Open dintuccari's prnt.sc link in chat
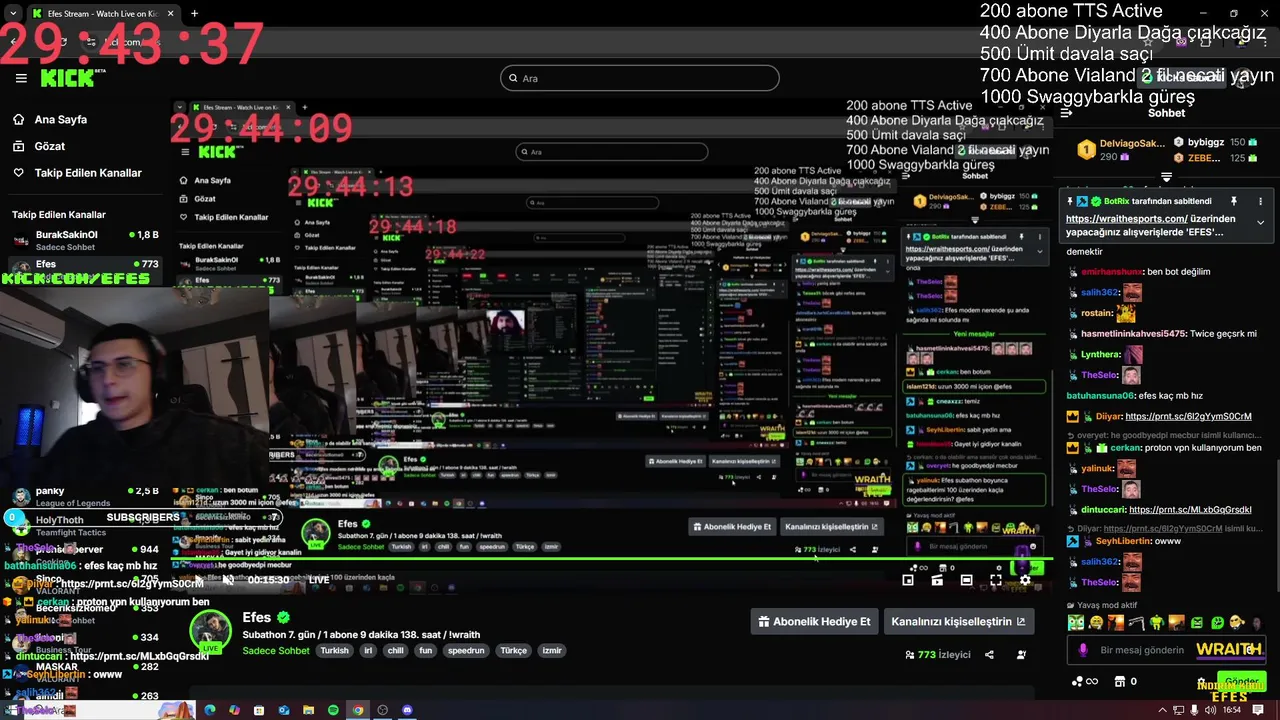 click(x=1190, y=509)
